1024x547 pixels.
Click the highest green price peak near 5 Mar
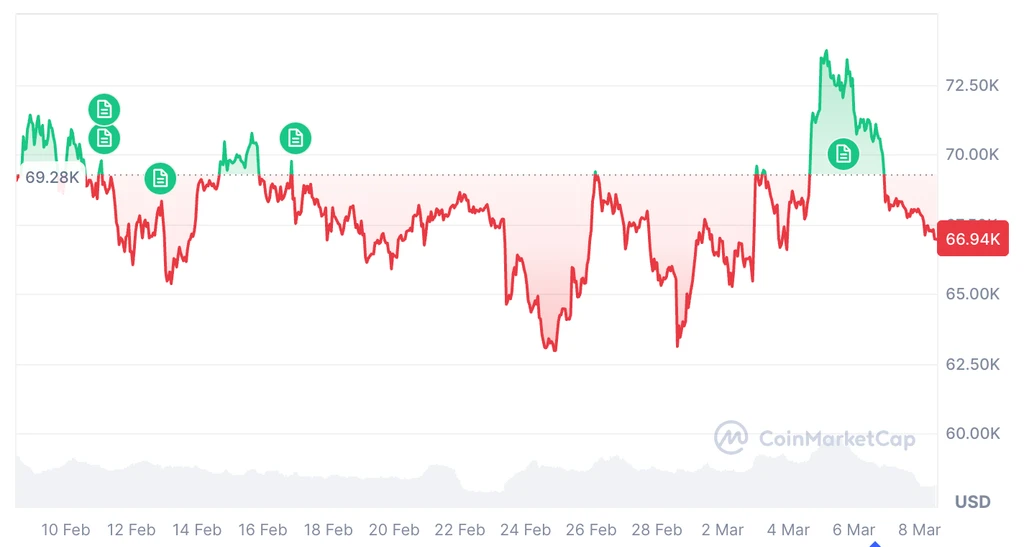[x=826, y=51]
